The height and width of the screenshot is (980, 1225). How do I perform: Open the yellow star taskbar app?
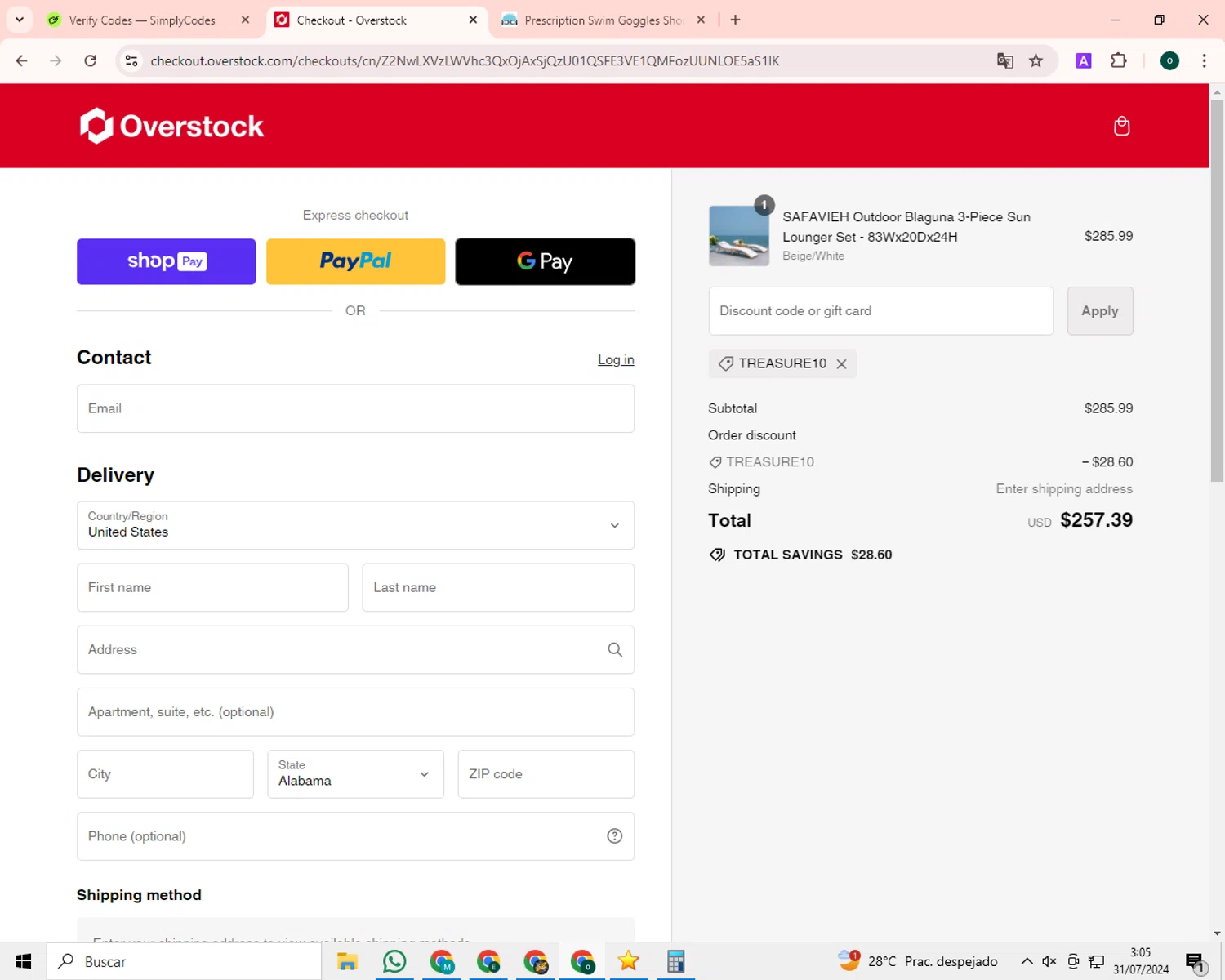point(628,961)
